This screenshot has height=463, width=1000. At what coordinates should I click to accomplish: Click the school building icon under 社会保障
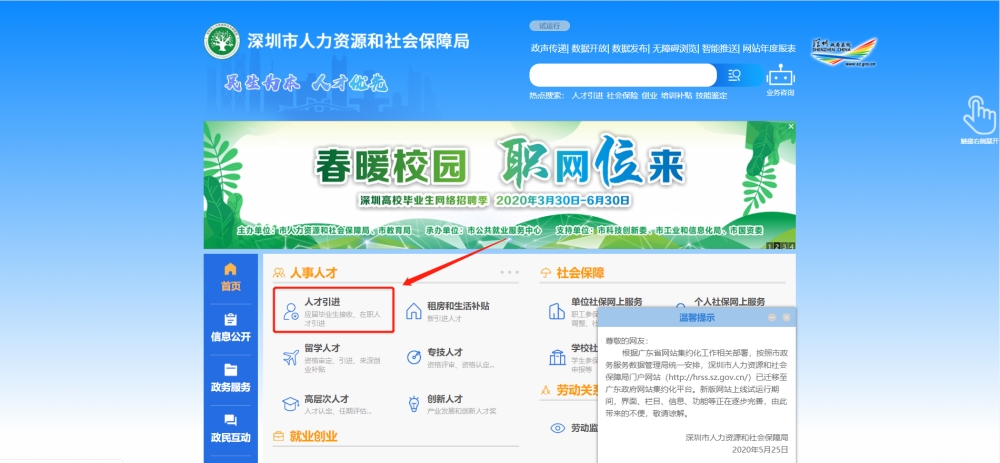[x=557, y=357]
